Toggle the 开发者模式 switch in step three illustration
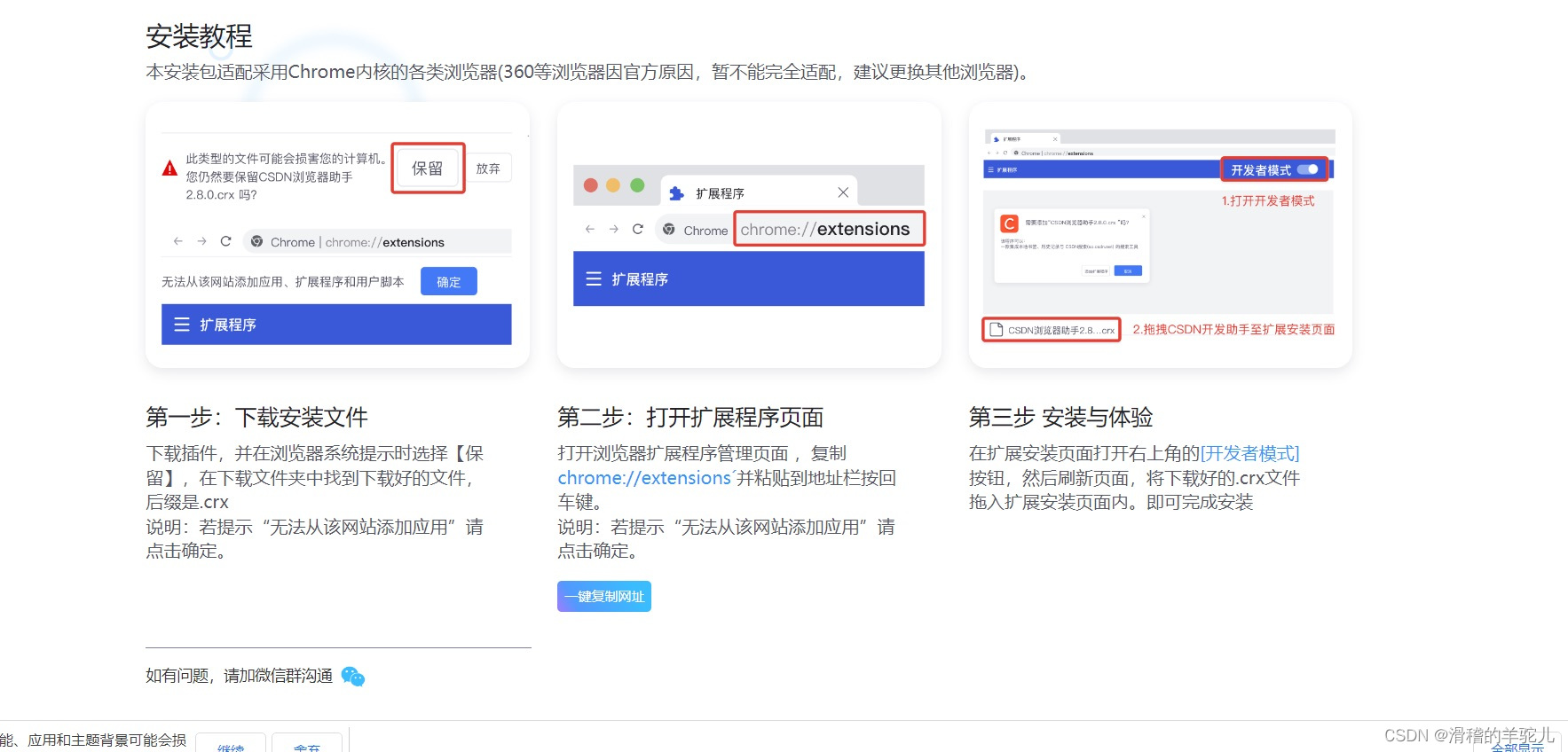Screen dimensions: 1568x752 pyautogui.click(x=1307, y=169)
